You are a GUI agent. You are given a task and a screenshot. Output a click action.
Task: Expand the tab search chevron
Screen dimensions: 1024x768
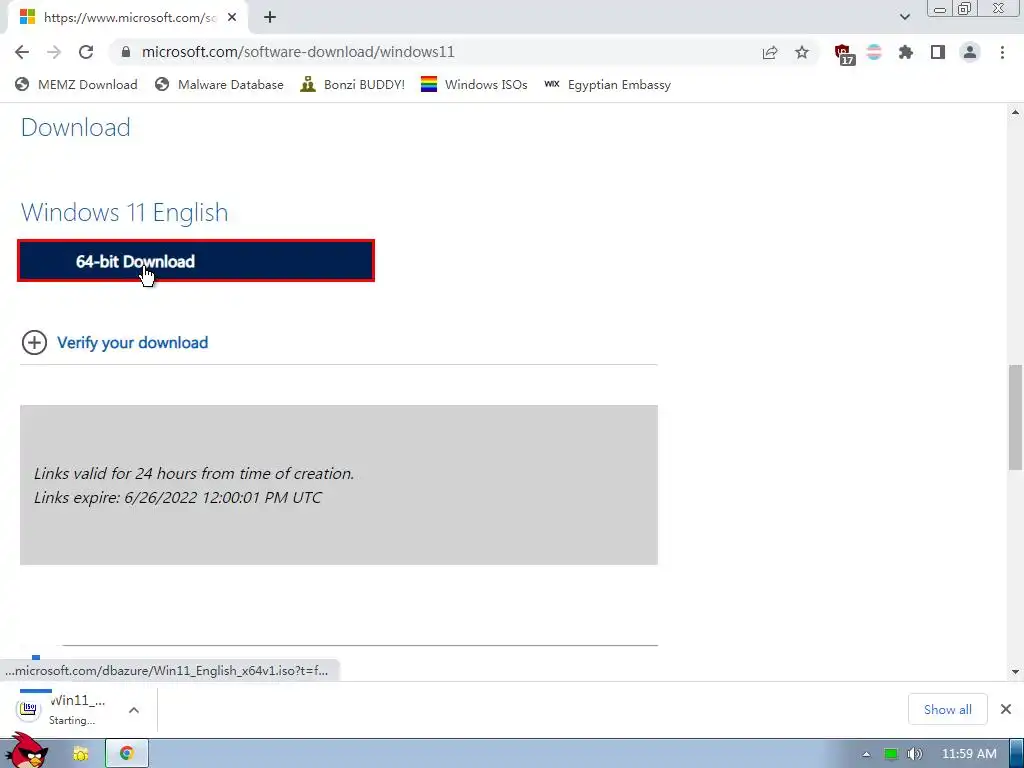point(904,17)
